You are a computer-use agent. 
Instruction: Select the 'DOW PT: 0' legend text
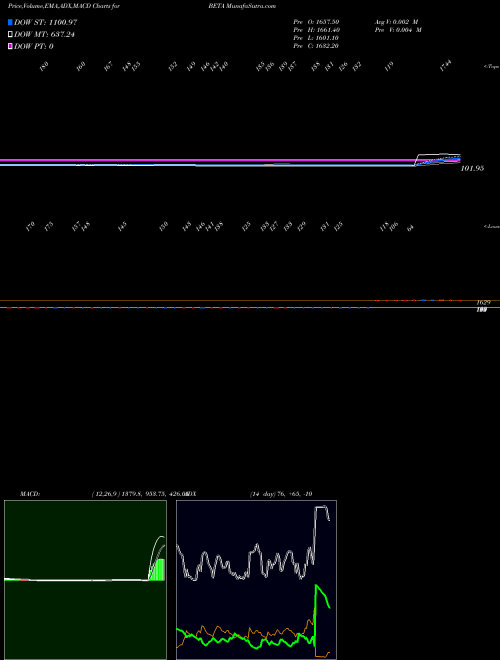point(34,46)
